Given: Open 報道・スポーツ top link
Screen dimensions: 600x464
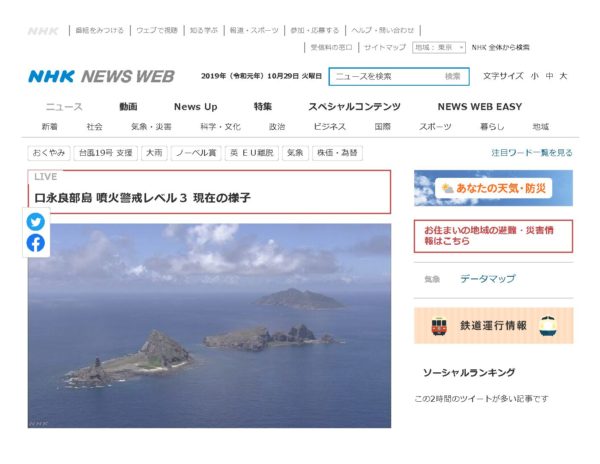Looking at the screenshot, I should click(254, 30).
